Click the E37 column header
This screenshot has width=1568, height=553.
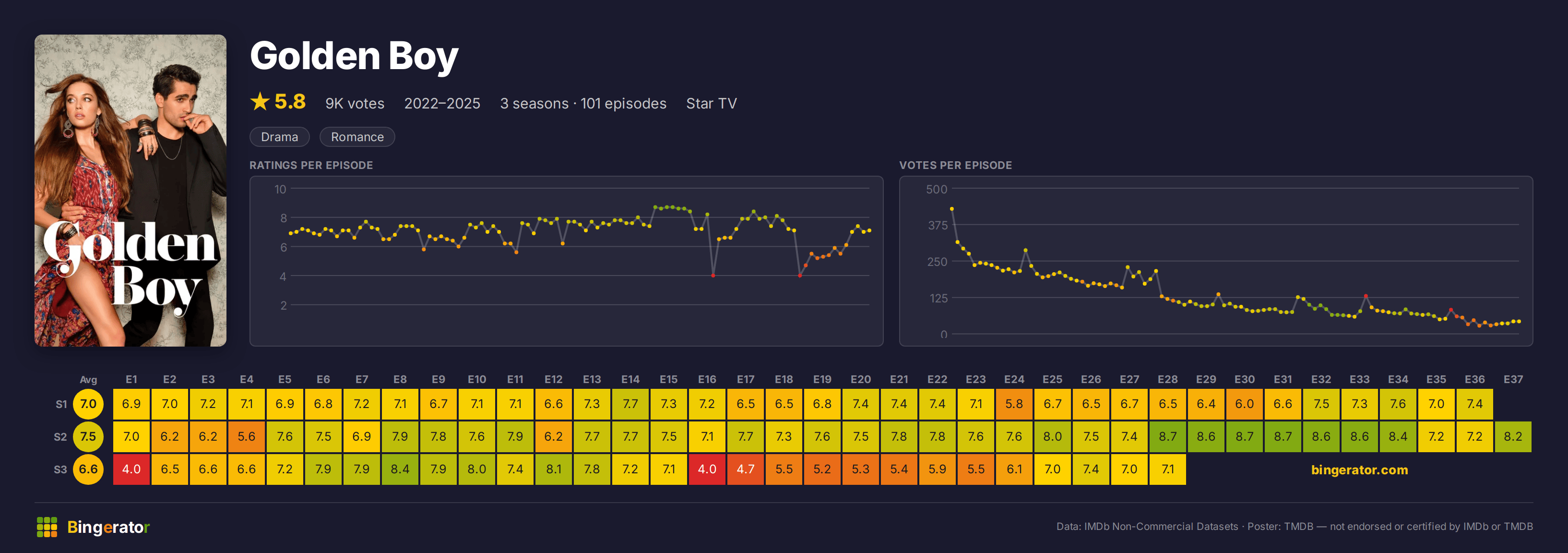(x=1513, y=379)
